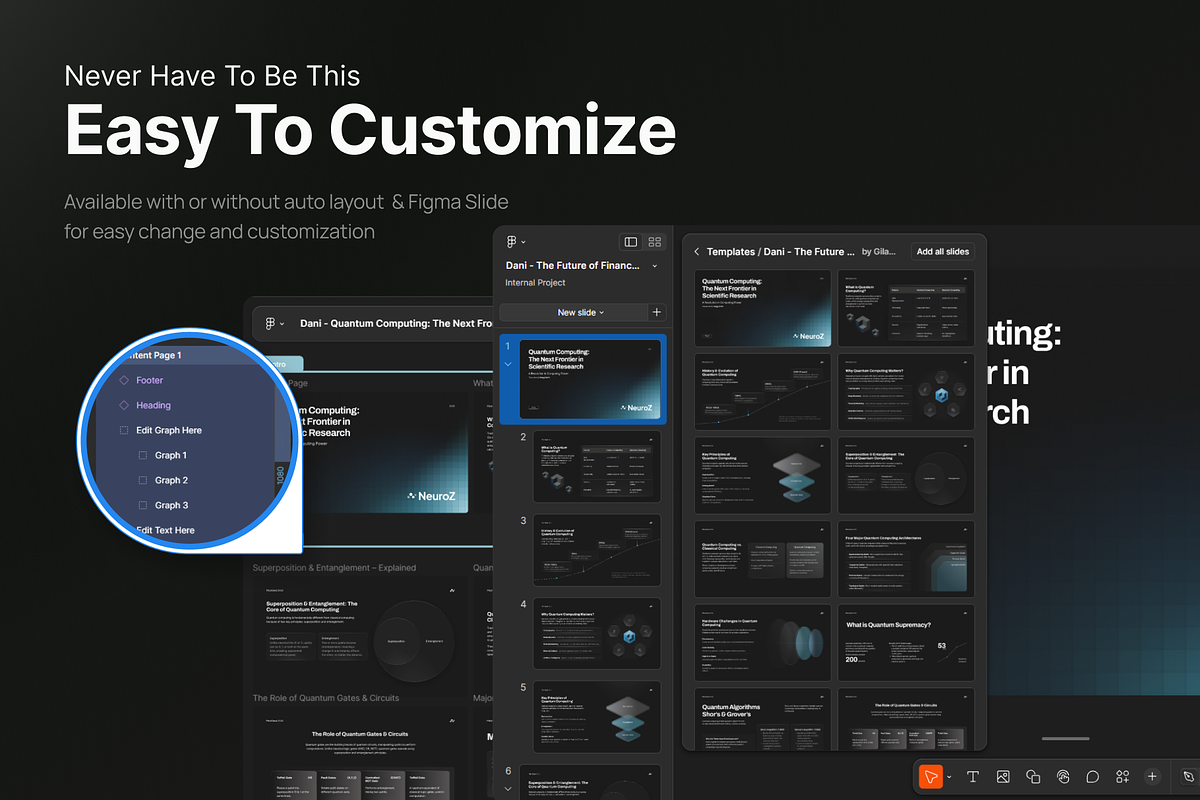Select the Image tool in the toolbar
1200x800 pixels.
click(x=1003, y=776)
